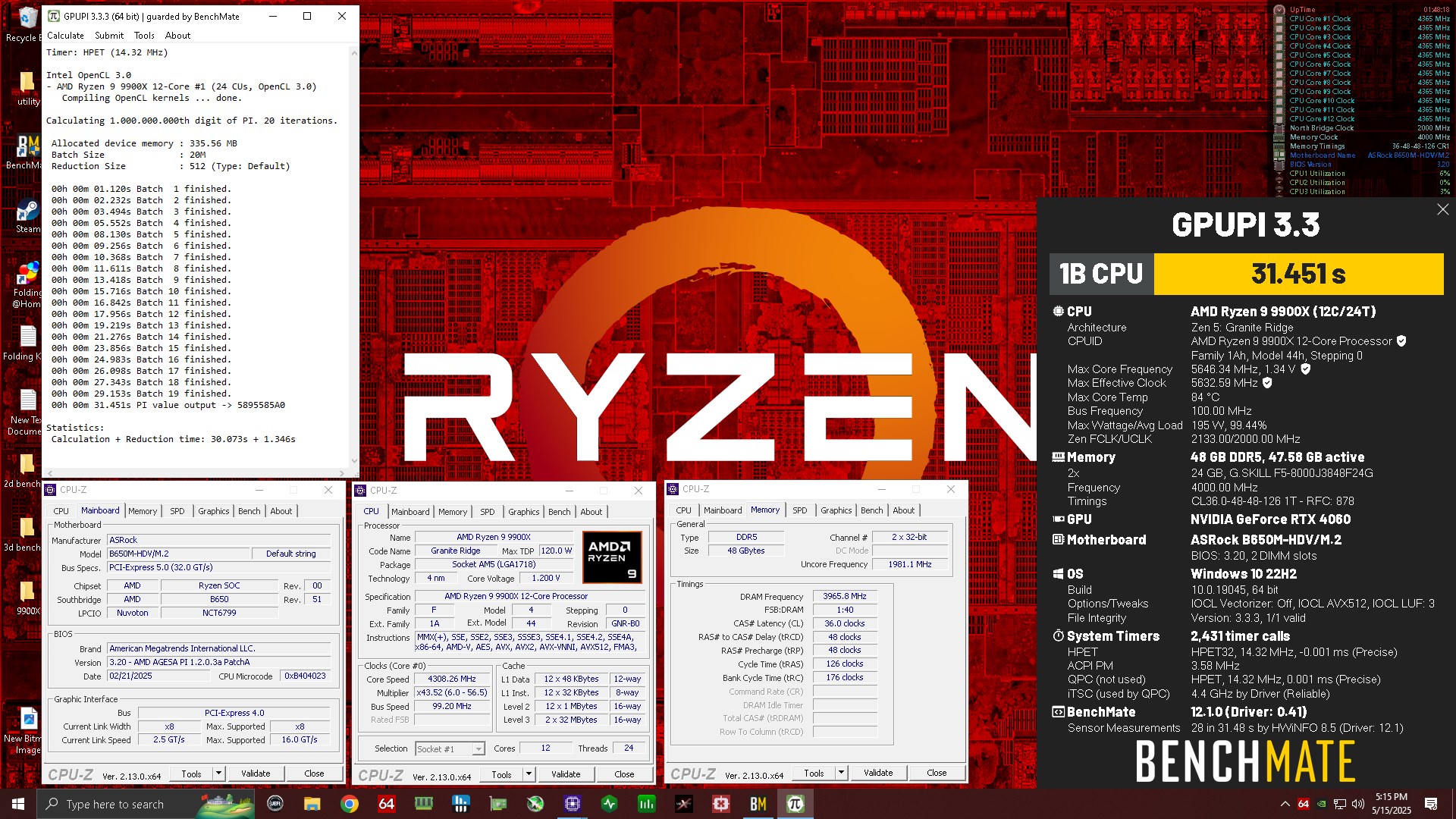Click the network icon in system tray
1456x819 pixels.
pos(1340,804)
